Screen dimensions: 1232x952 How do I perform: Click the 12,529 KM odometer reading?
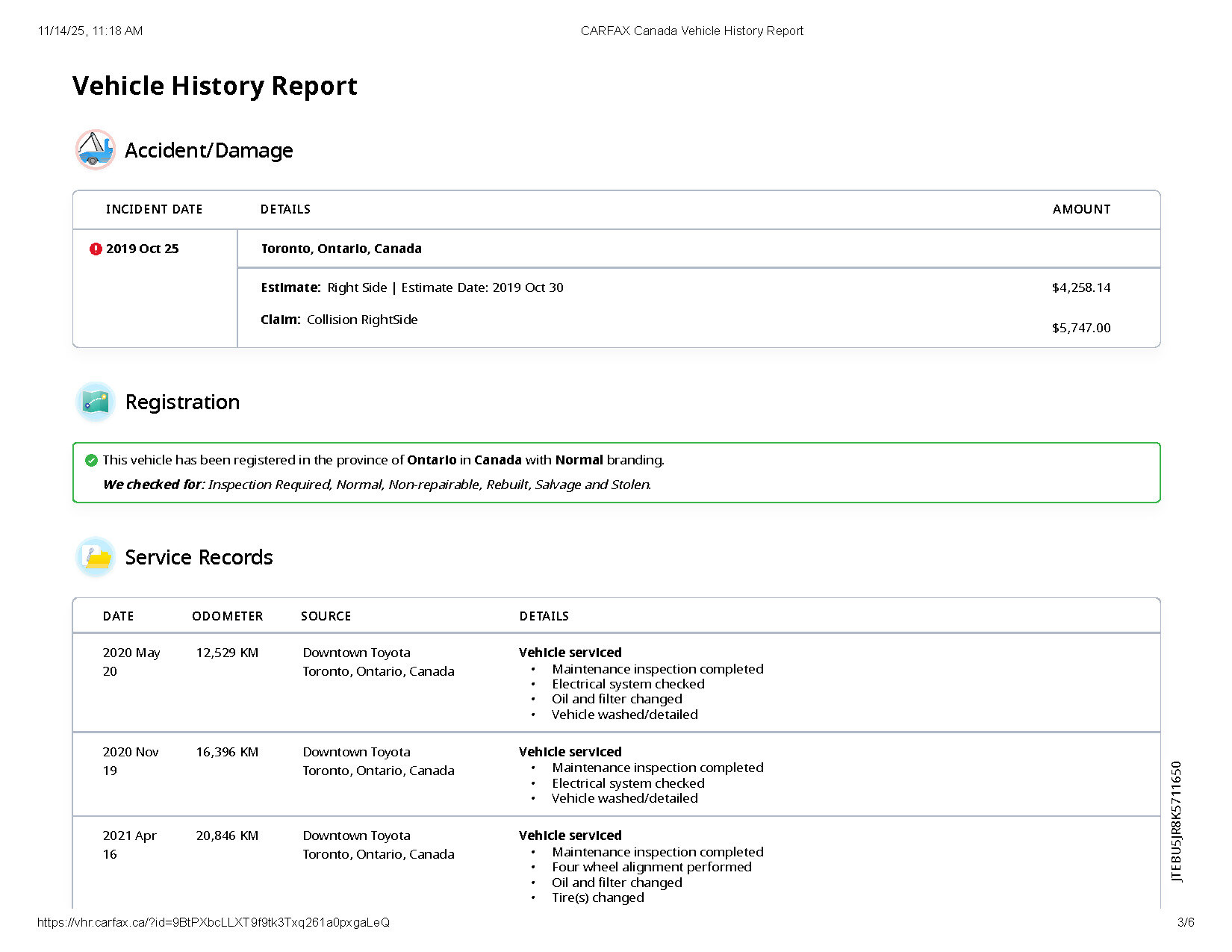point(227,653)
